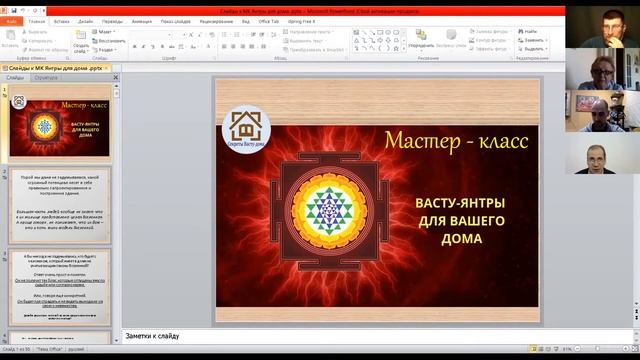
Task: Toggle center text alignment
Action: (233, 47)
